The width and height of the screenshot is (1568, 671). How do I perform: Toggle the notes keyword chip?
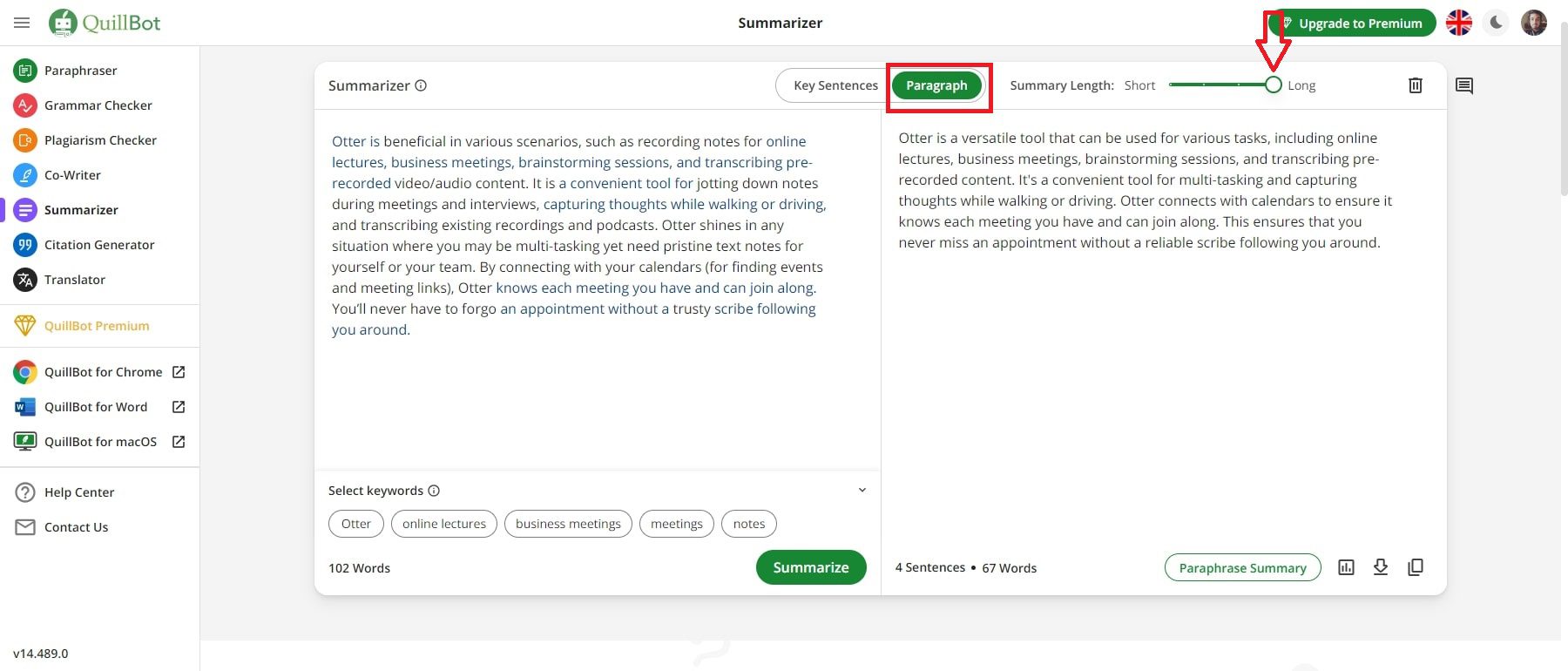click(x=749, y=524)
